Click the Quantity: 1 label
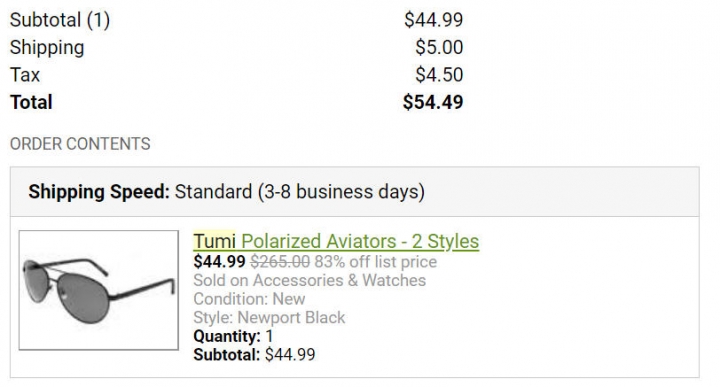 (x=233, y=336)
